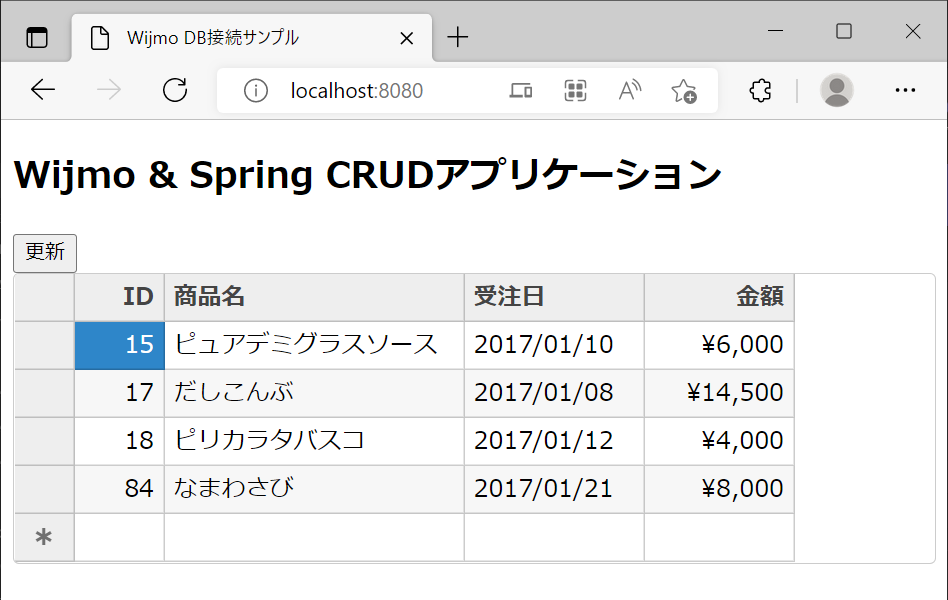Select the amount cell ¥6,000

(x=719, y=345)
